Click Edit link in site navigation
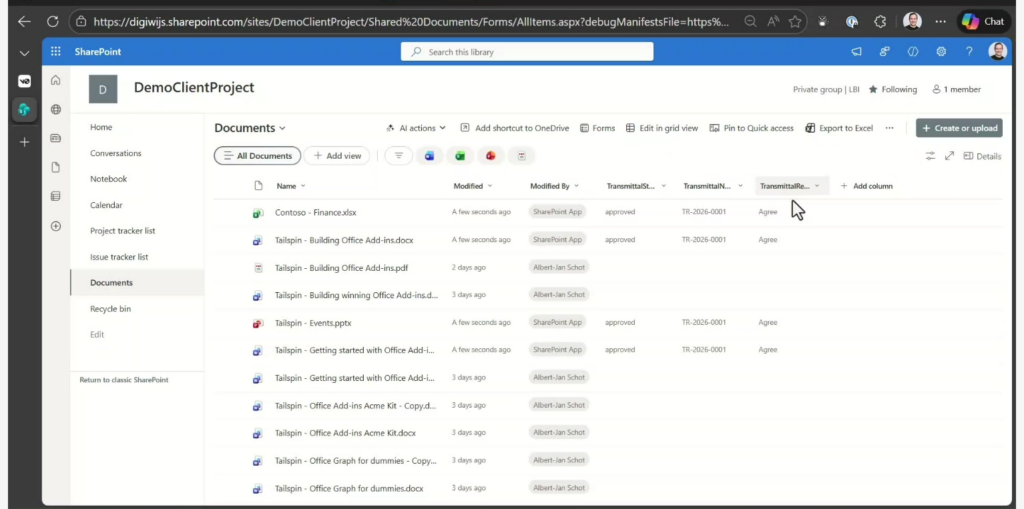Viewport: 1024px width, 509px height. 97,335
